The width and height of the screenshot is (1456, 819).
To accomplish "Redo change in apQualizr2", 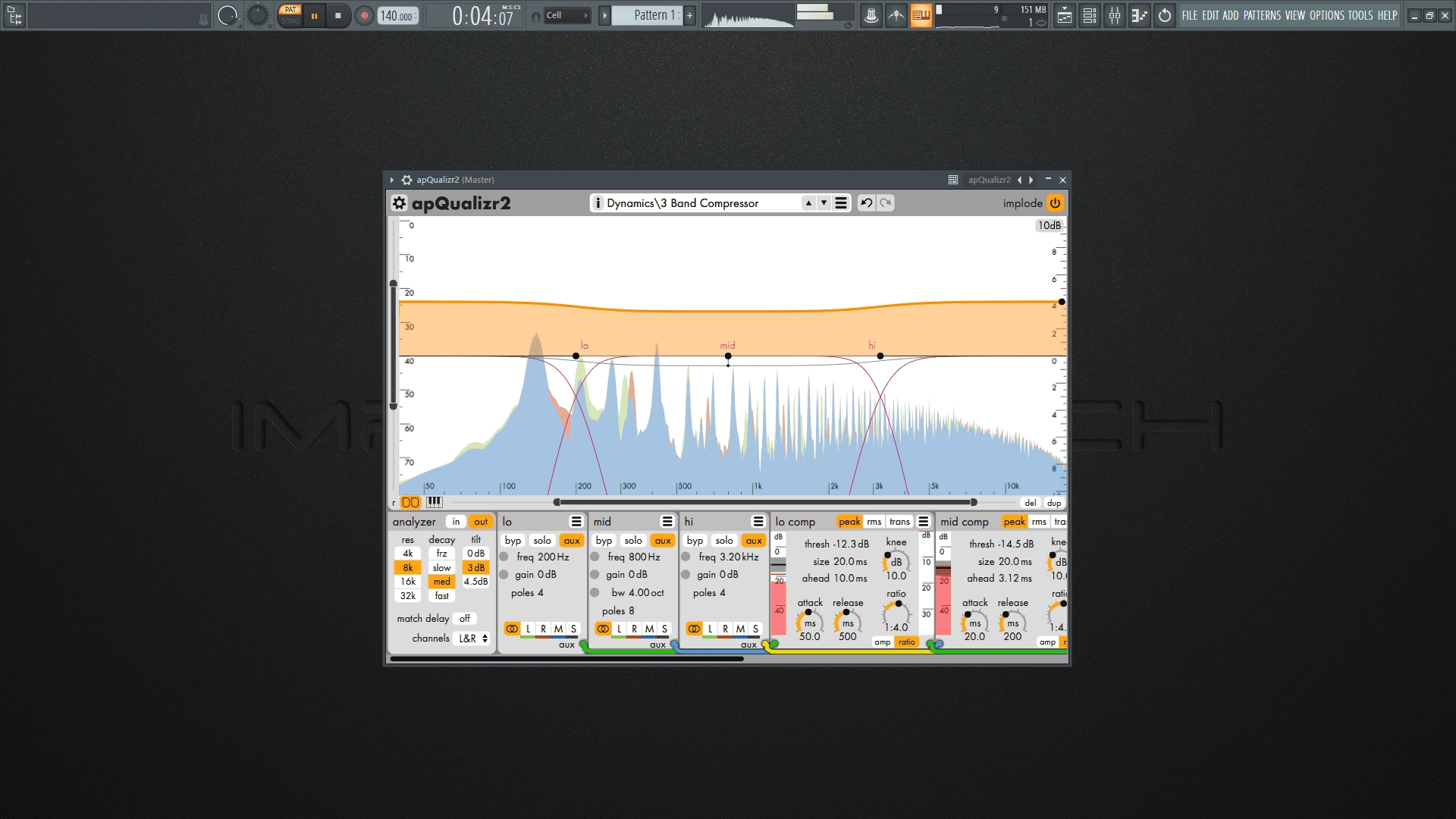I will coord(885,203).
